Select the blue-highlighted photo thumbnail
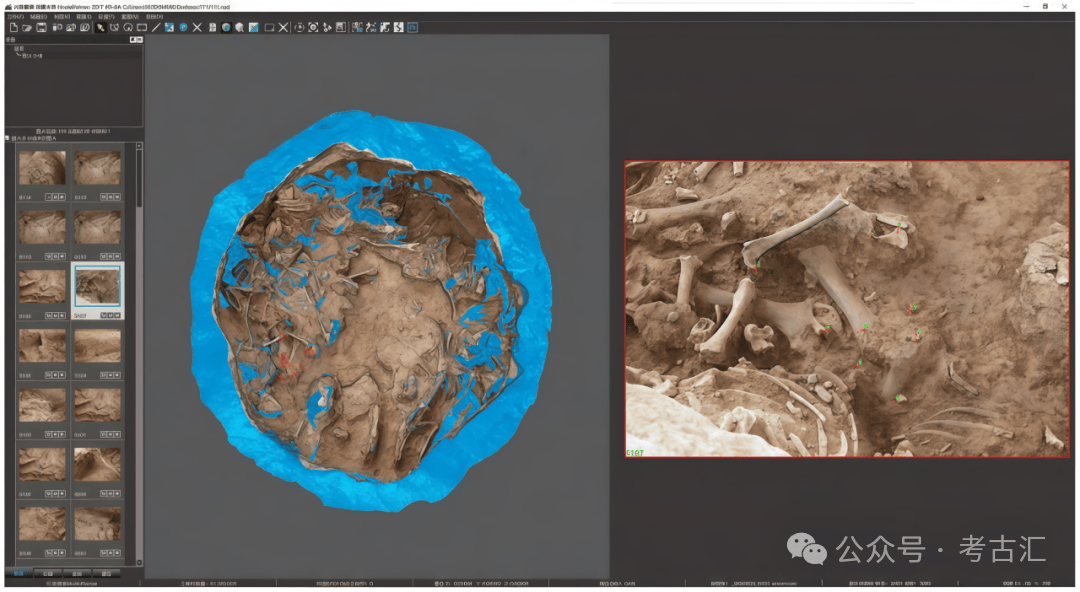 (x=97, y=287)
